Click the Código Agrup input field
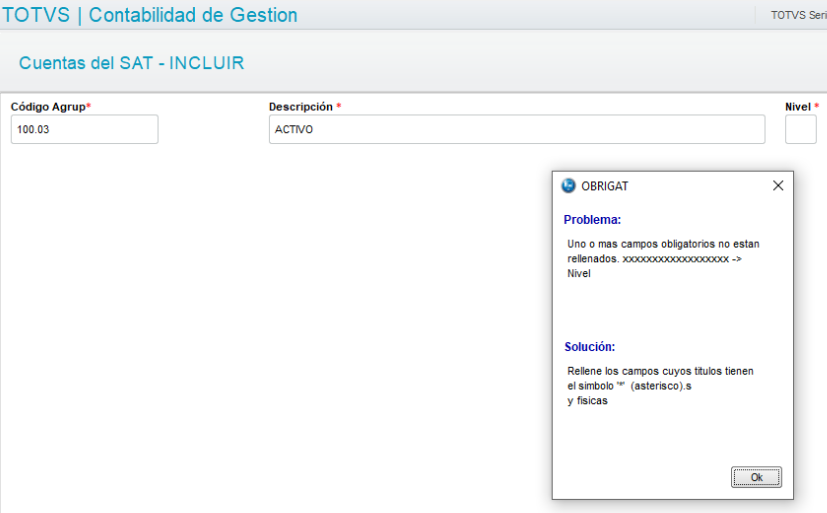827x513 pixels. [x=84, y=129]
